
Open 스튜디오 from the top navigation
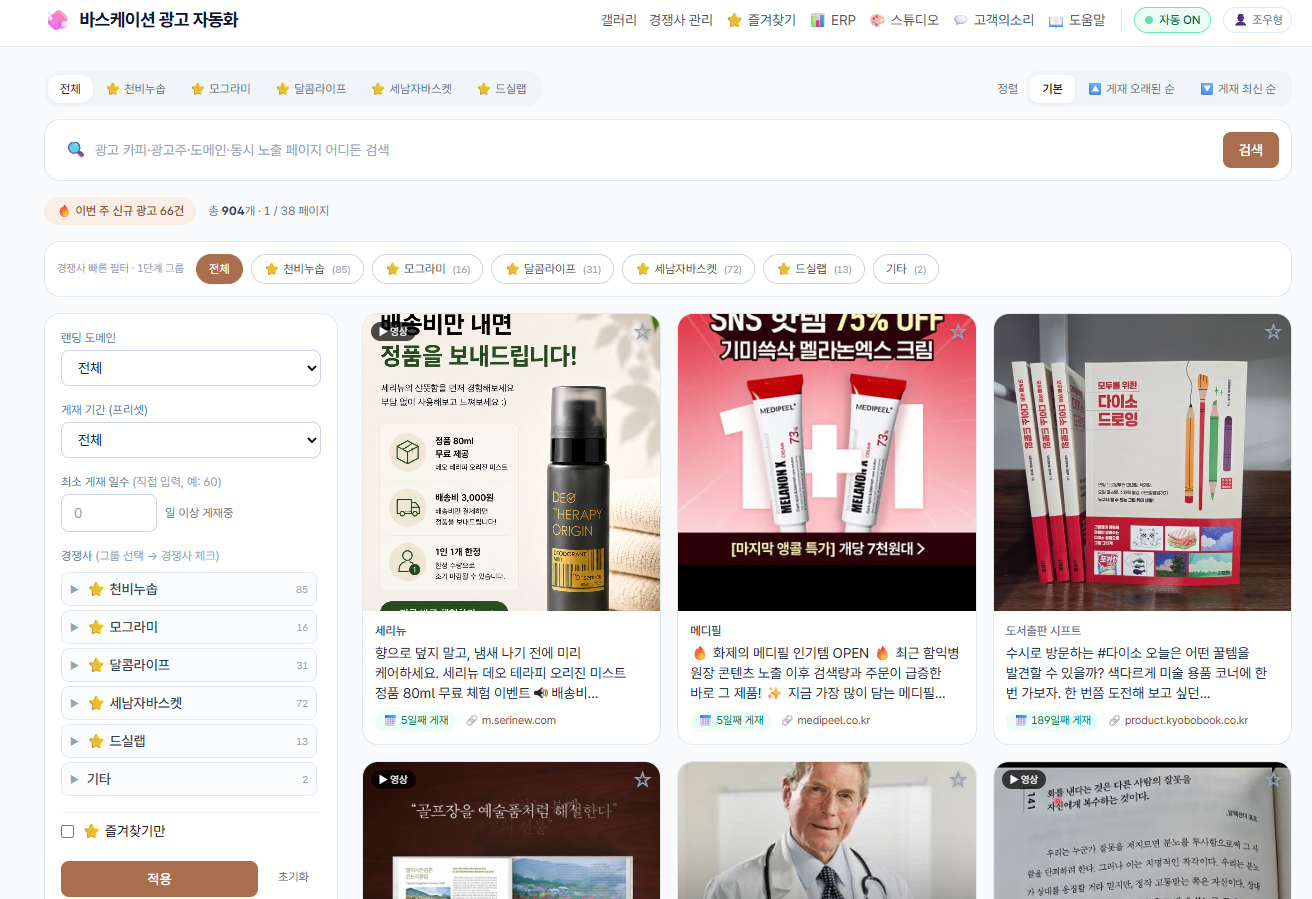pyautogui.click(x=904, y=20)
